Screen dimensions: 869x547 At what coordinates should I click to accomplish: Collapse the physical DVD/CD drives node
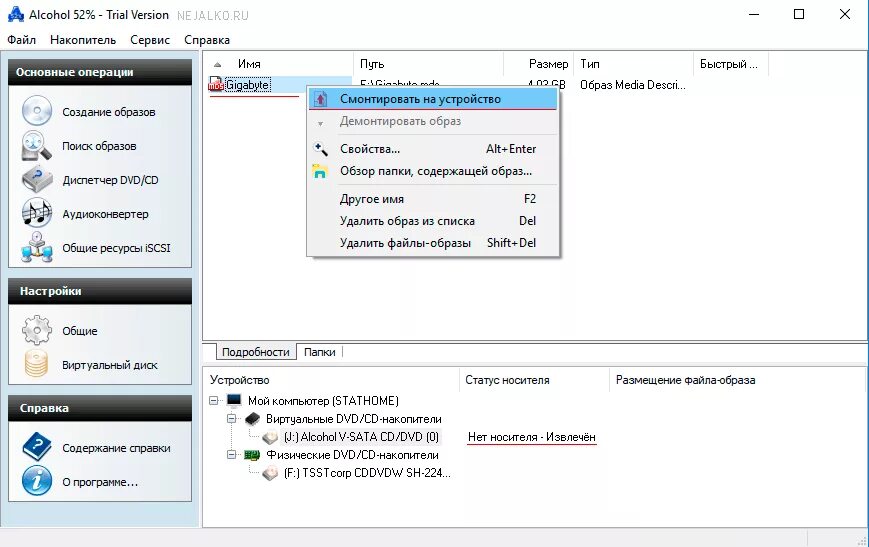click(232, 455)
